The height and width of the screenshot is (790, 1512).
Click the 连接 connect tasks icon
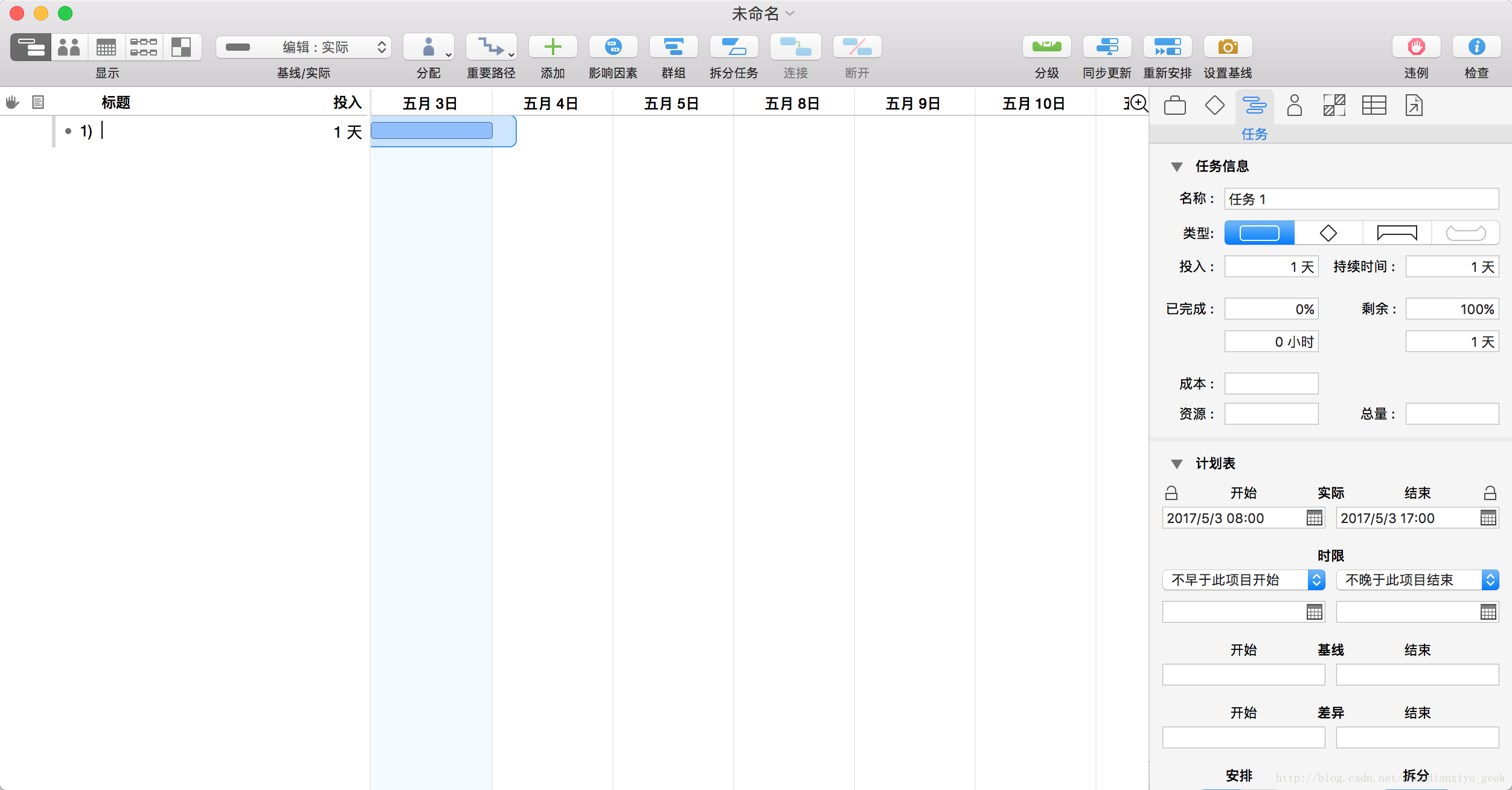pyautogui.click(x=795, y=47)
